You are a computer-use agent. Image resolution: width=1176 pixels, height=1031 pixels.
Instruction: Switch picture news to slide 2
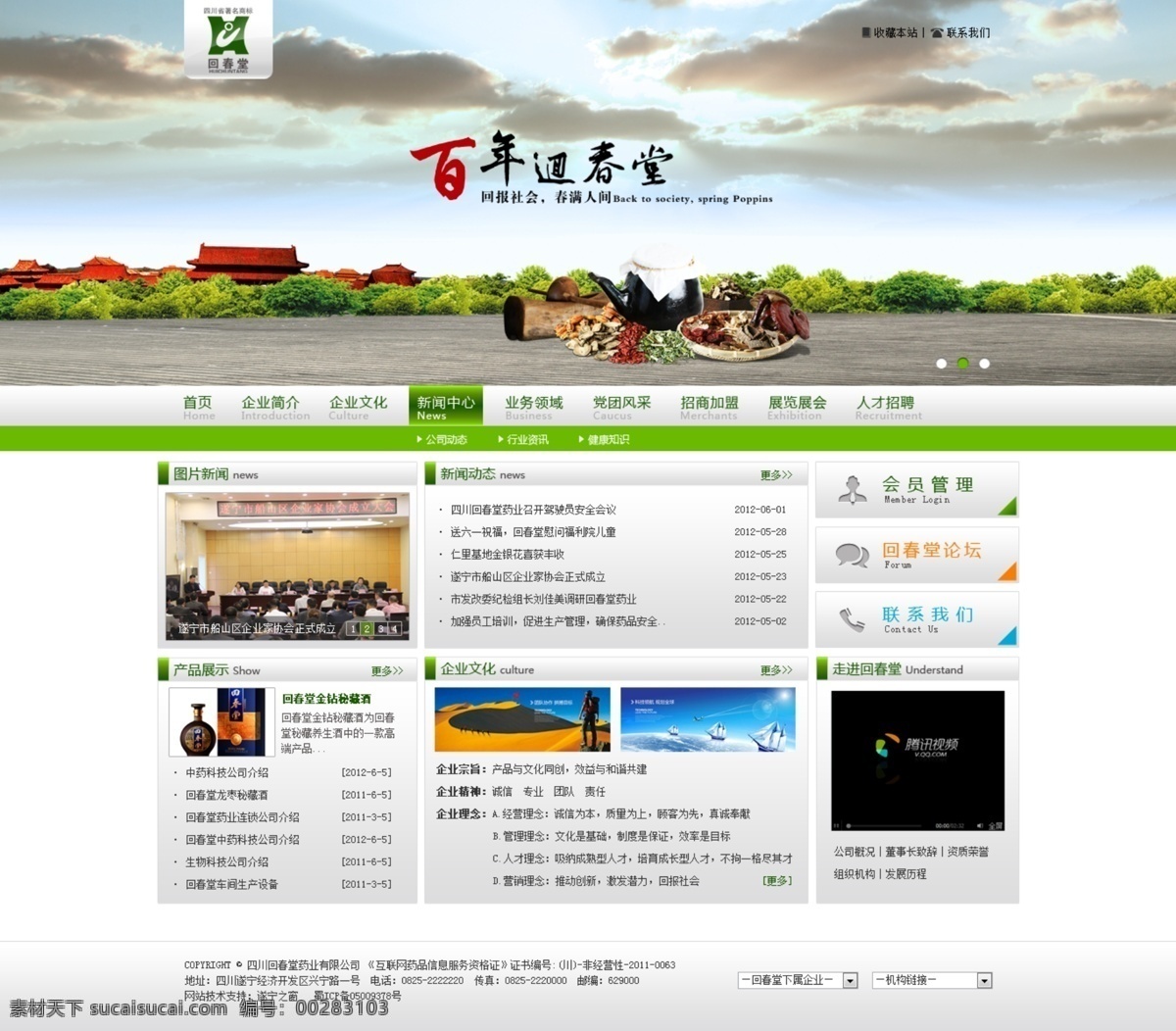367,629
